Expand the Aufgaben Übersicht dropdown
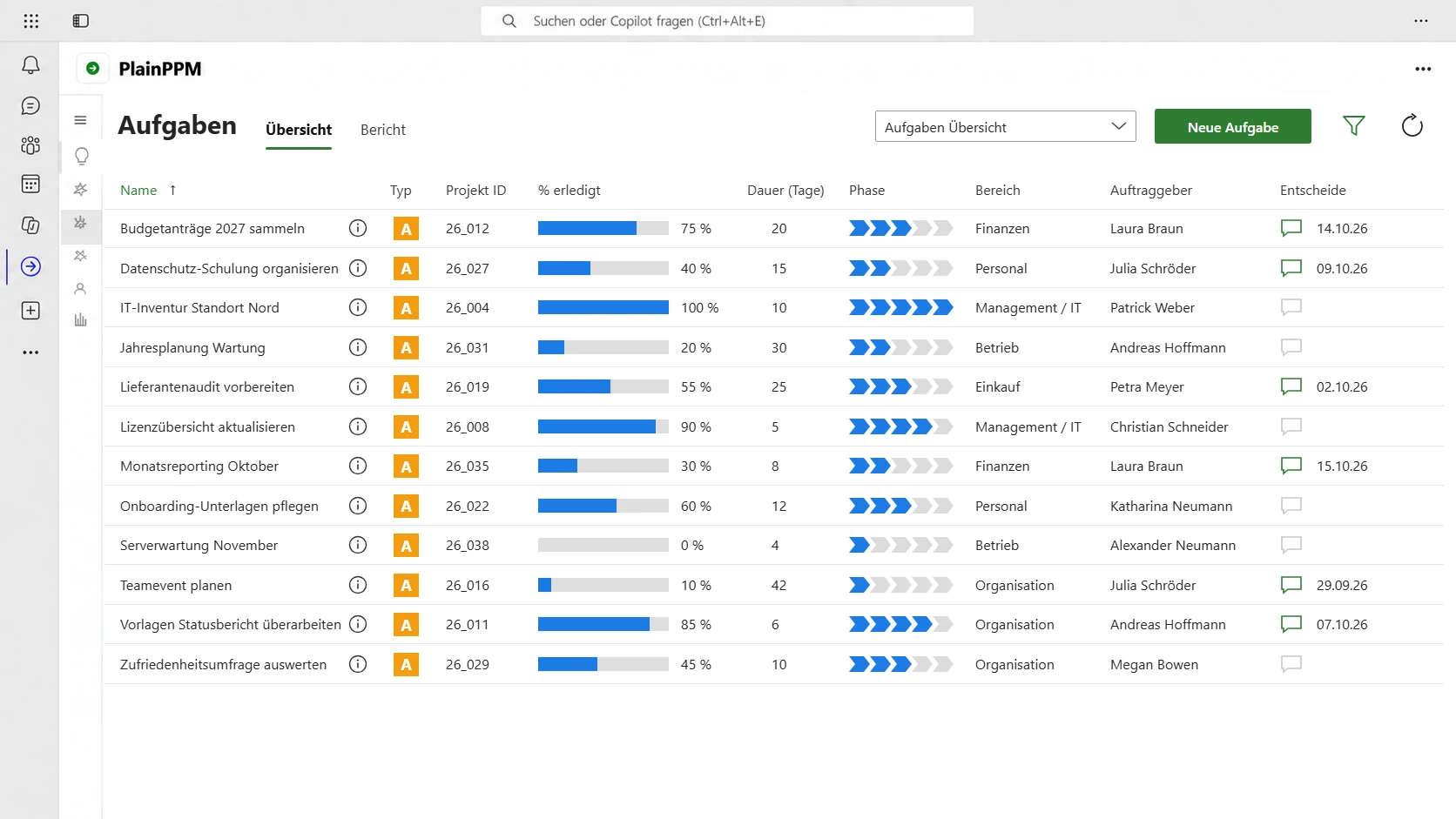Image resolution: width=1456 pixels, height=819 pixels. pyautogui.click(x=1005, y=127)
